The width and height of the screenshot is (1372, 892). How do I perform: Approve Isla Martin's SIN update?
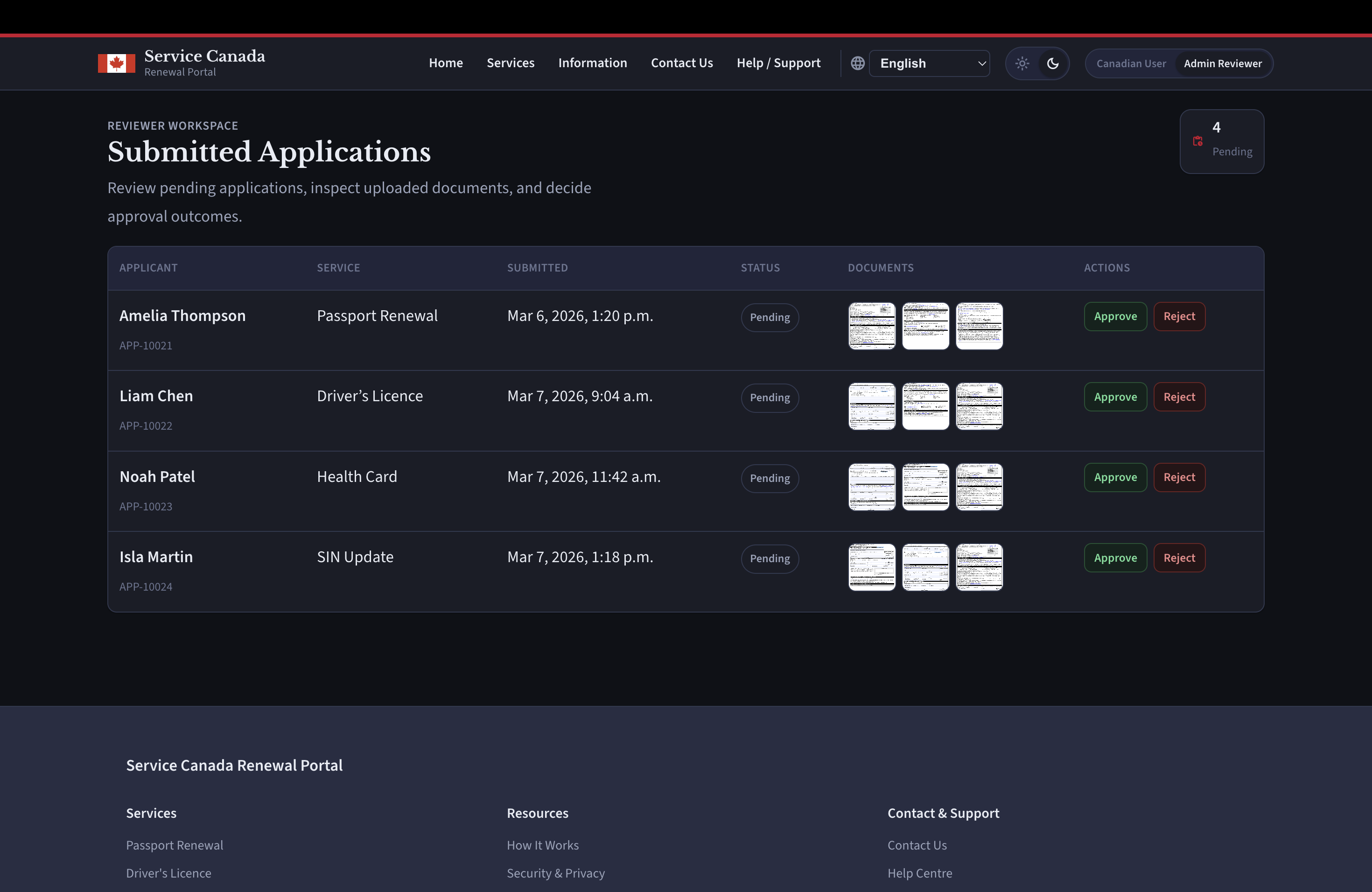click(x=1115, y=558)
